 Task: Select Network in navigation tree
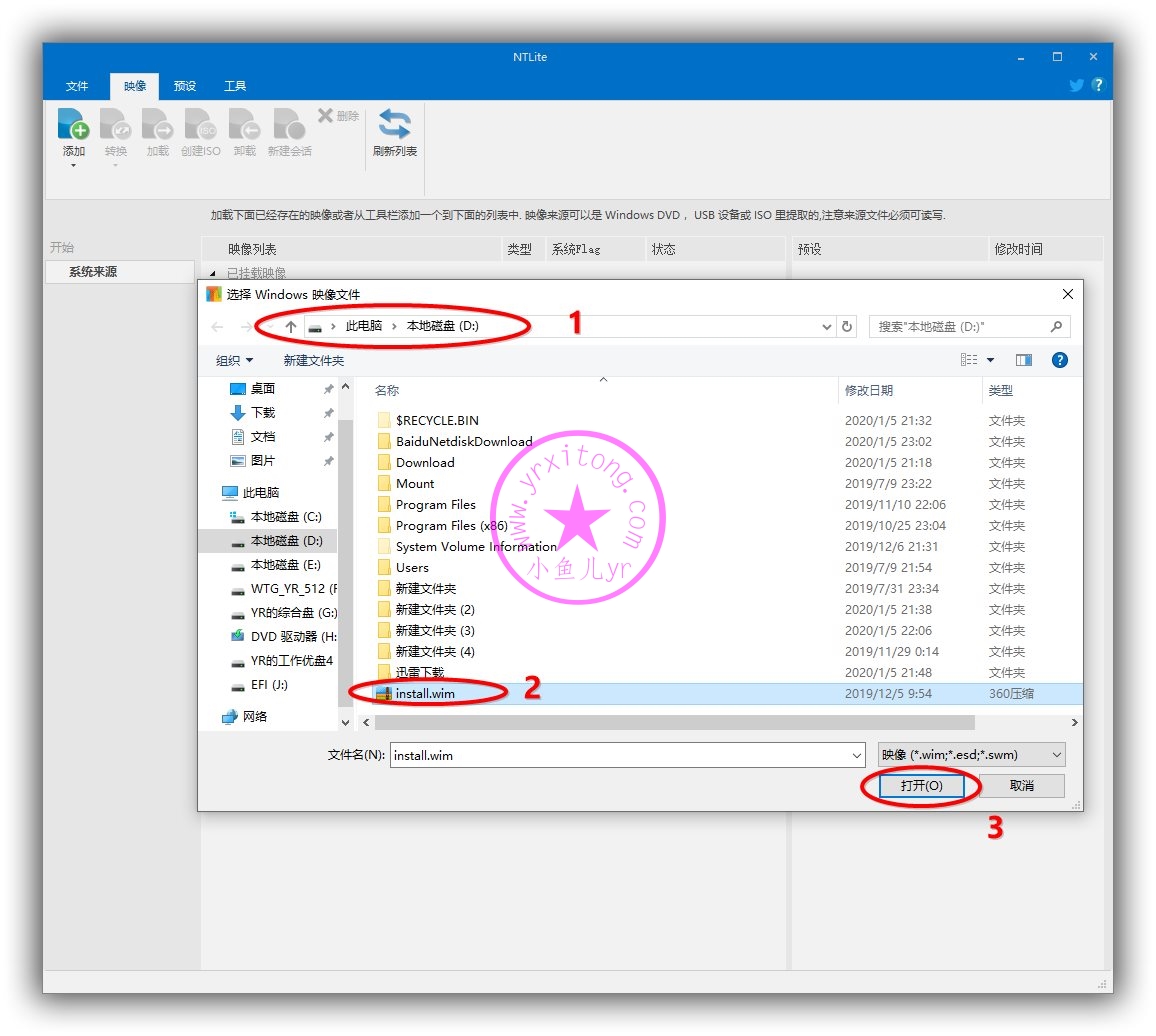[x=245, y=717]
